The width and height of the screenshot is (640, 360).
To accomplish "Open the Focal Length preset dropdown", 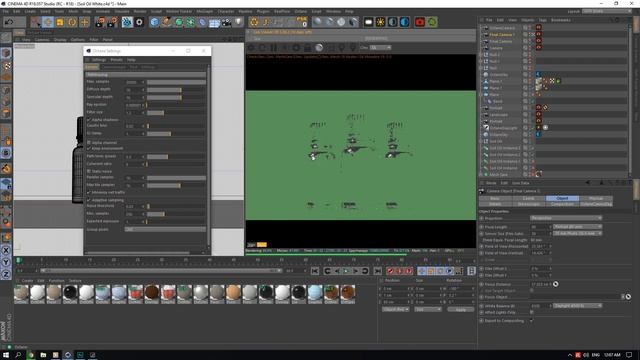I will [x=577, y=227].
